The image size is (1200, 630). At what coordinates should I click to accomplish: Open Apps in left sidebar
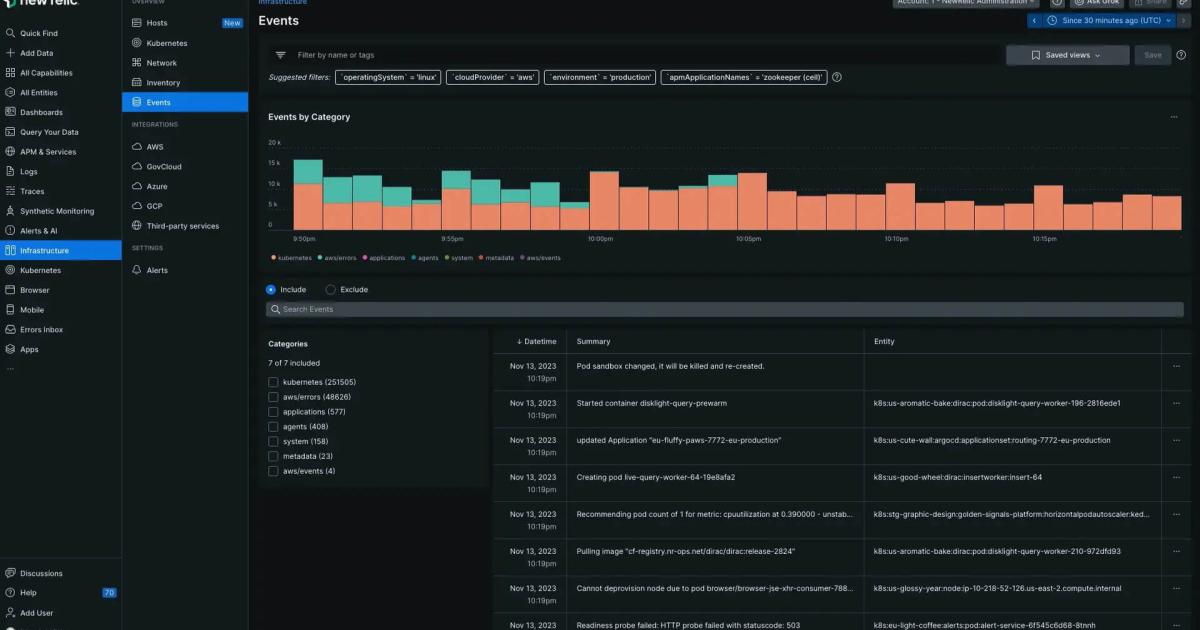[29, 349]
